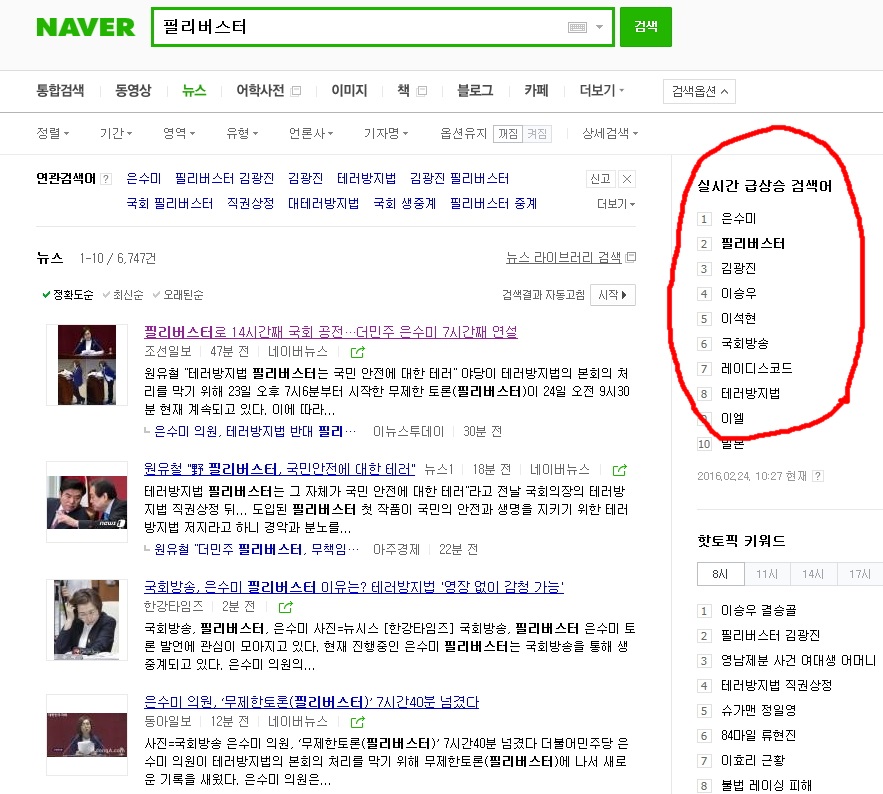Open the 동아일보 article thumbnail

(x=87, y=735)
